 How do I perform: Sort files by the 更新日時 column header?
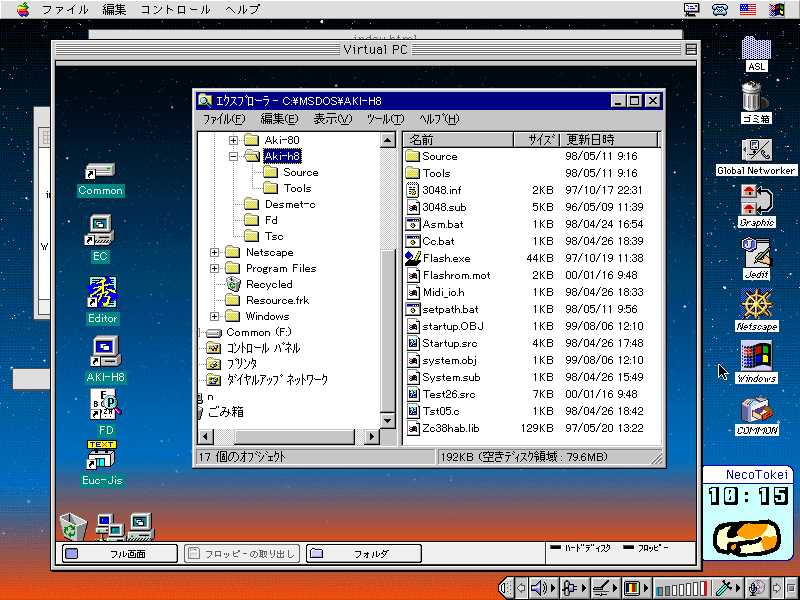click(x=610, y=139)
